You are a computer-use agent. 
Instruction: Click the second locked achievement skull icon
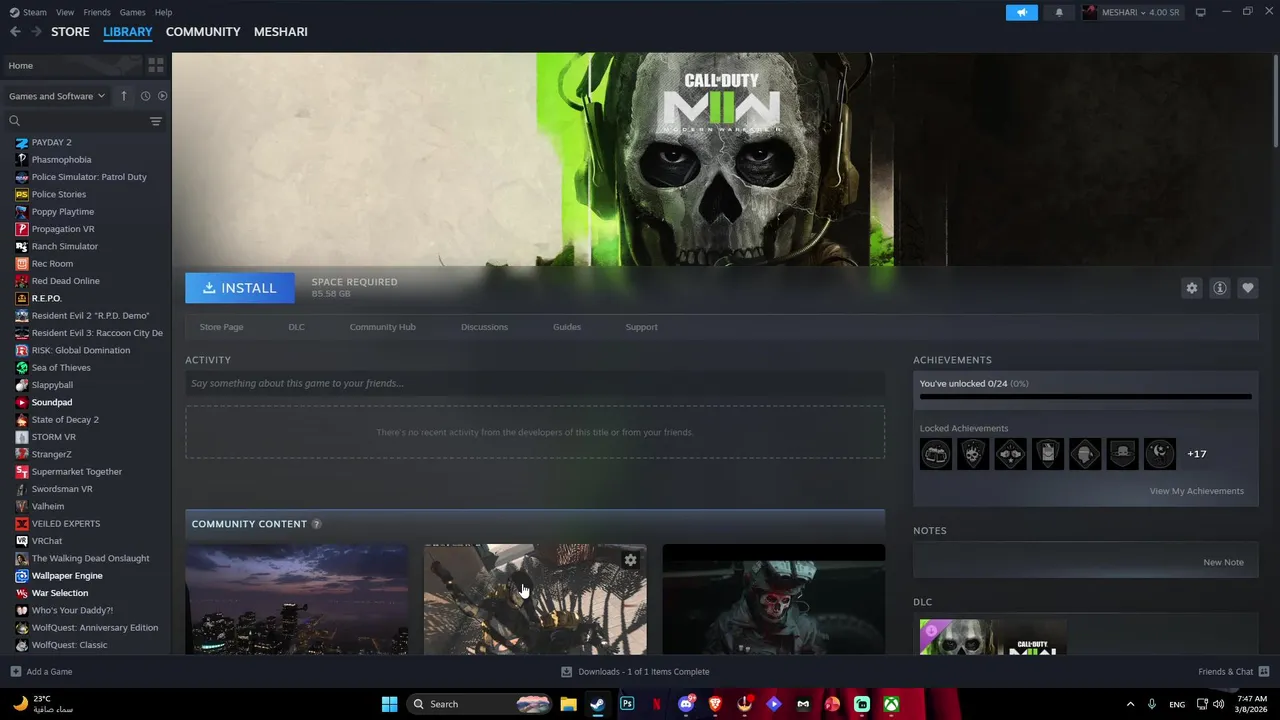point(973,454)
